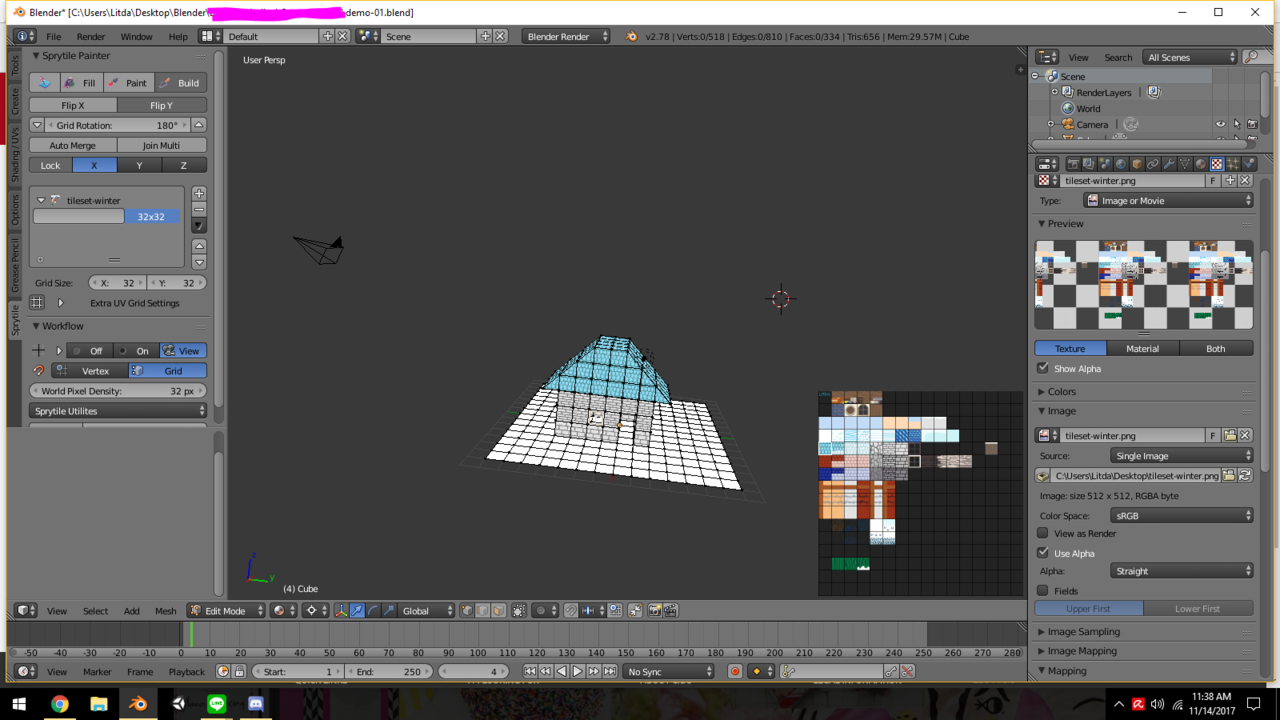Select the Sprytile Paint tool
The width and height of the screenshot is (1280, 720).
[127, 83]
